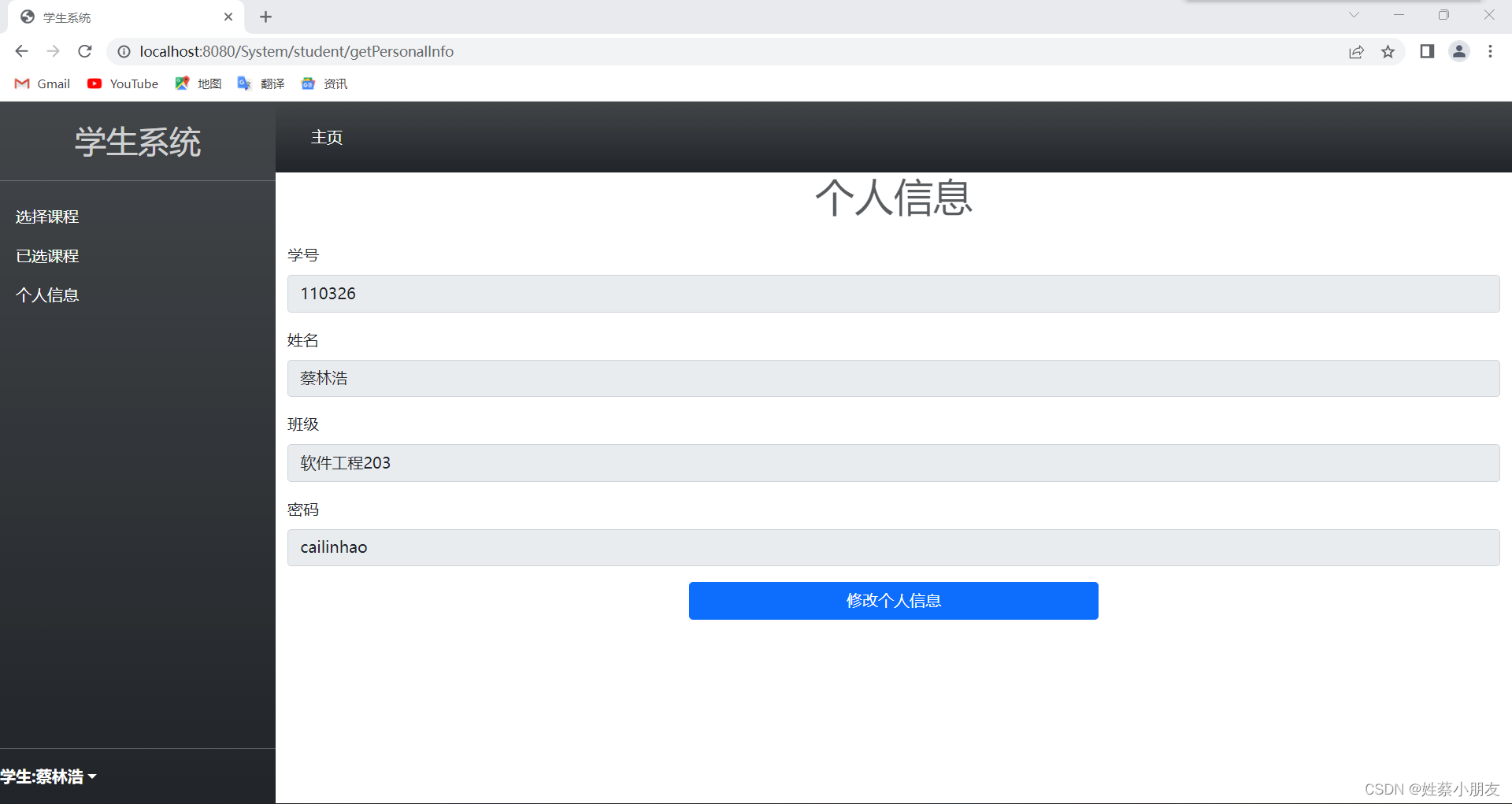Screen dimensions: 1512x804
Task: Go back using browser back arrow
Action: (21, 51)
